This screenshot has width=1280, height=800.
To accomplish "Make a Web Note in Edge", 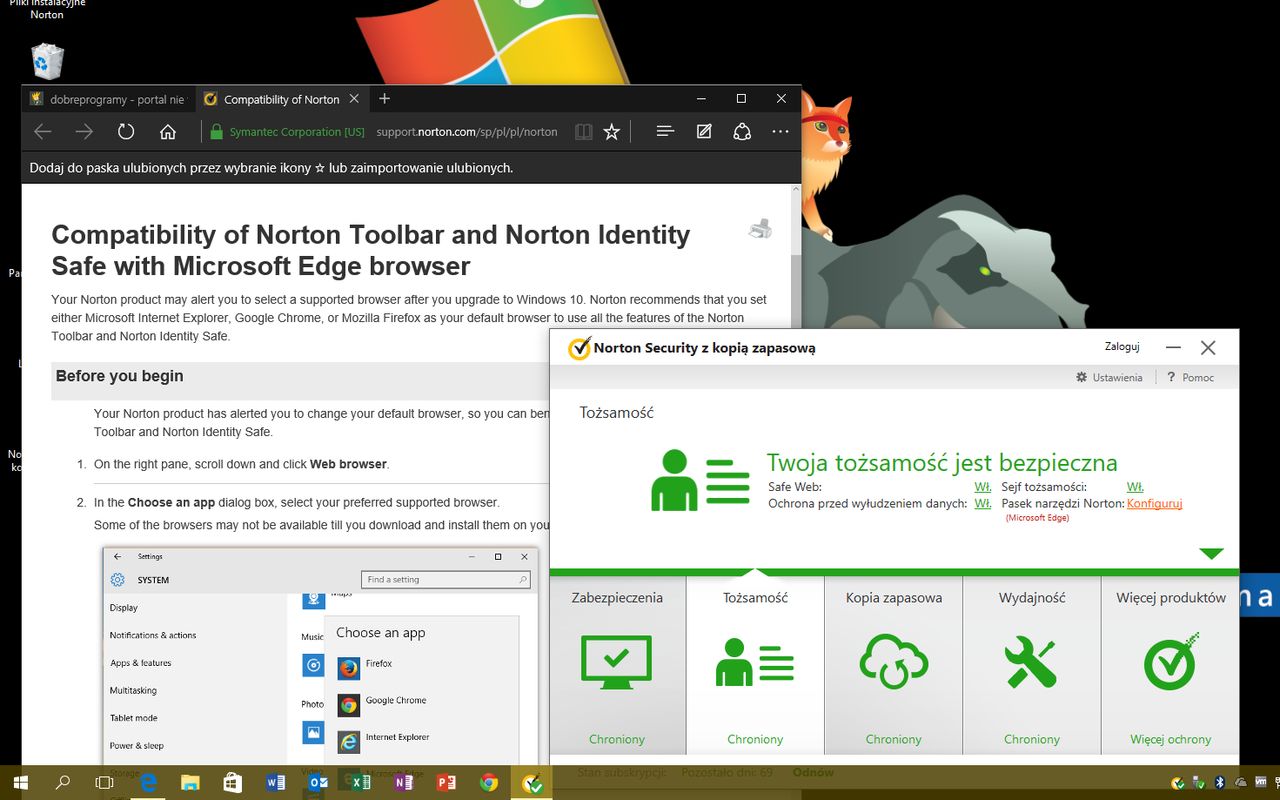I will (x=704, y=131).
